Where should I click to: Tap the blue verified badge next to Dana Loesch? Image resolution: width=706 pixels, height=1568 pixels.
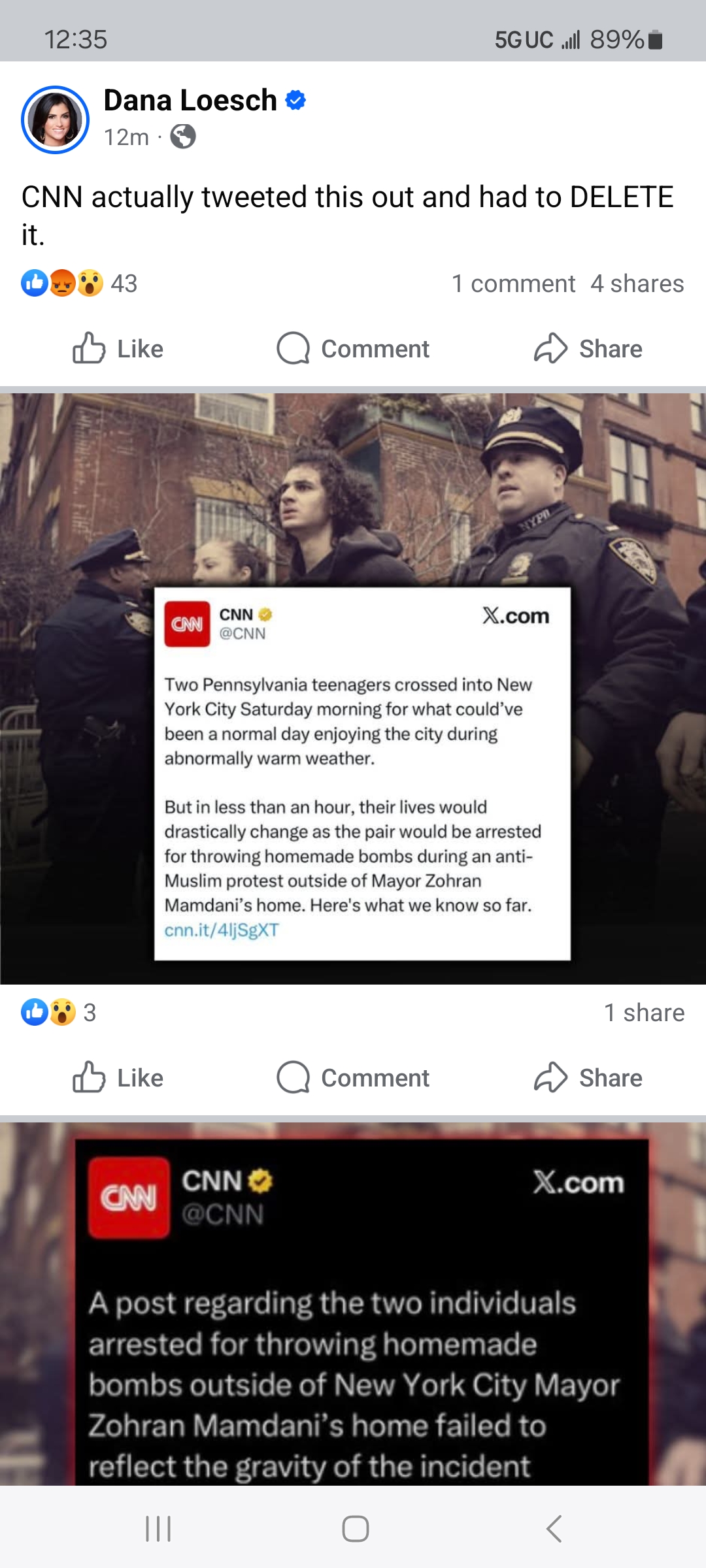[x=296, y=100]
